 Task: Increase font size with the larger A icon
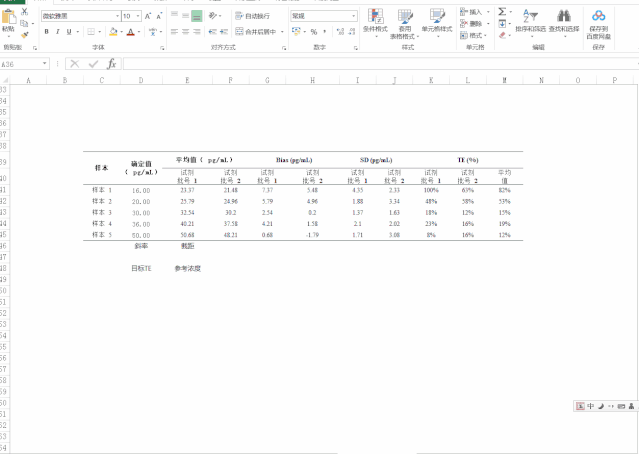[x=149, y=16]
